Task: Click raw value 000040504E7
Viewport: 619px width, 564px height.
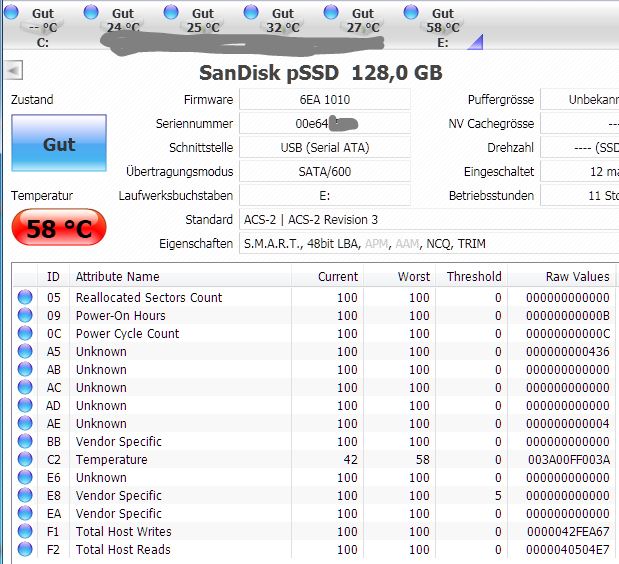Action: (x=568, y=549)
